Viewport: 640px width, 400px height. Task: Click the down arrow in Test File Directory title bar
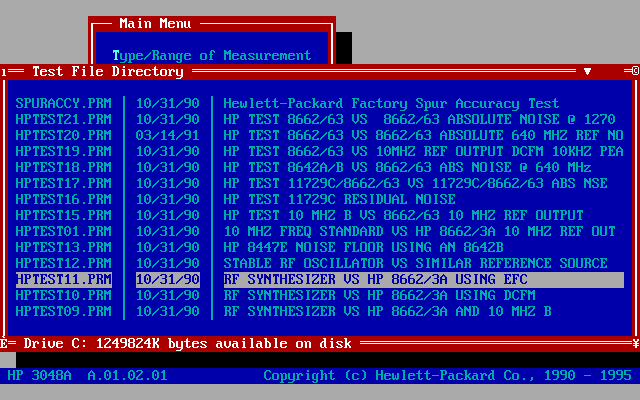[587, 72]
